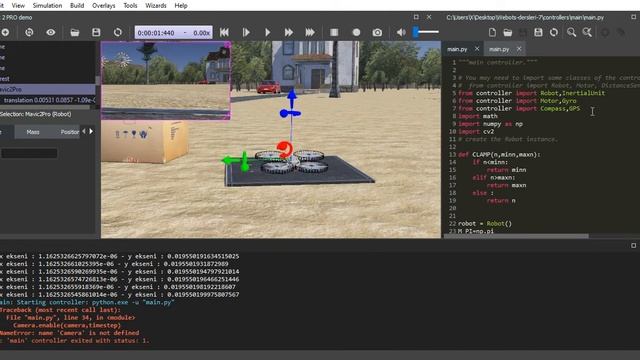Open a file with editor folder icon
This screenshot has width=640, height=360.
507,32
